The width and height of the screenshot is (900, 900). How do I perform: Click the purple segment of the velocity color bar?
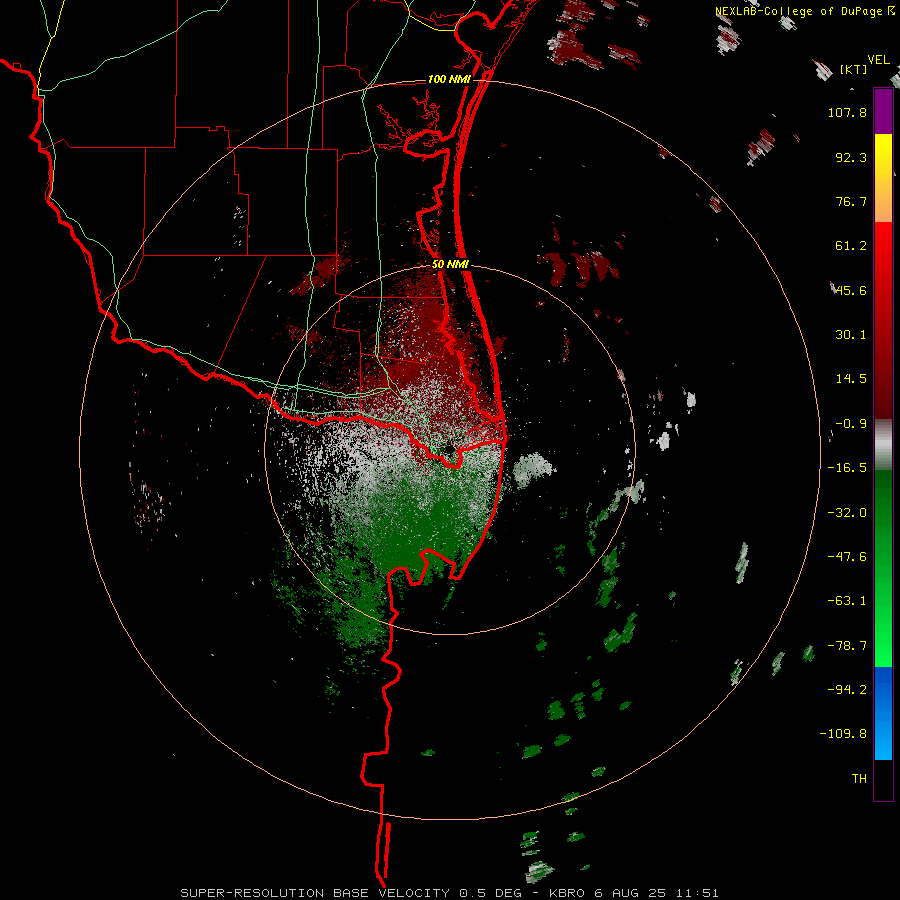pyautogui.click(x=883, y=111)
